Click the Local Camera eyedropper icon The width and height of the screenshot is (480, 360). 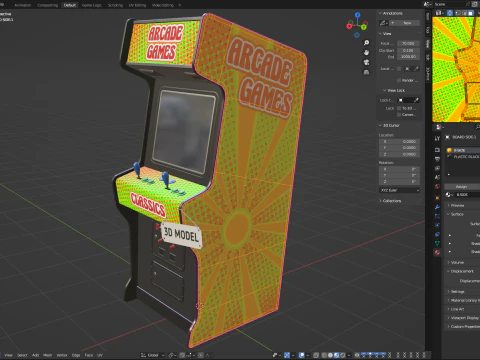(x=416, y=69)
